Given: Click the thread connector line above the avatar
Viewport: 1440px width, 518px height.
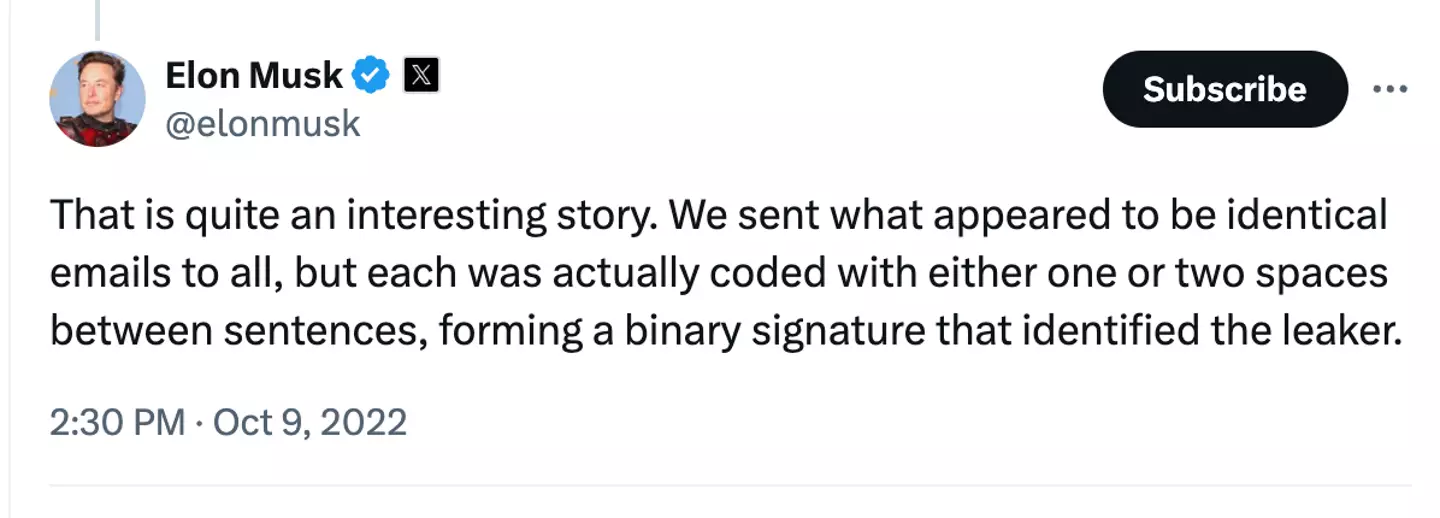Looking at the screenshot, I should 97,20.
